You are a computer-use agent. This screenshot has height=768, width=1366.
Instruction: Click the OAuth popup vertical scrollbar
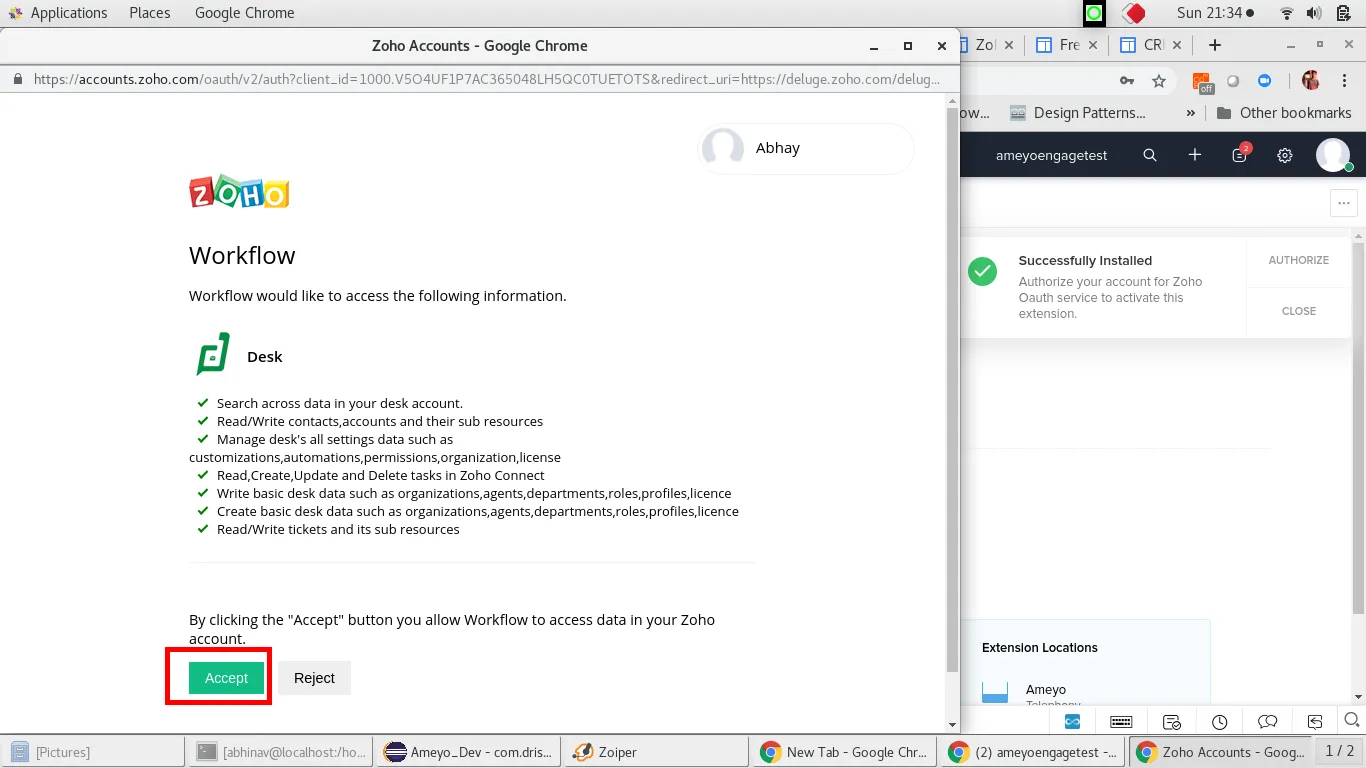(952, 390)
